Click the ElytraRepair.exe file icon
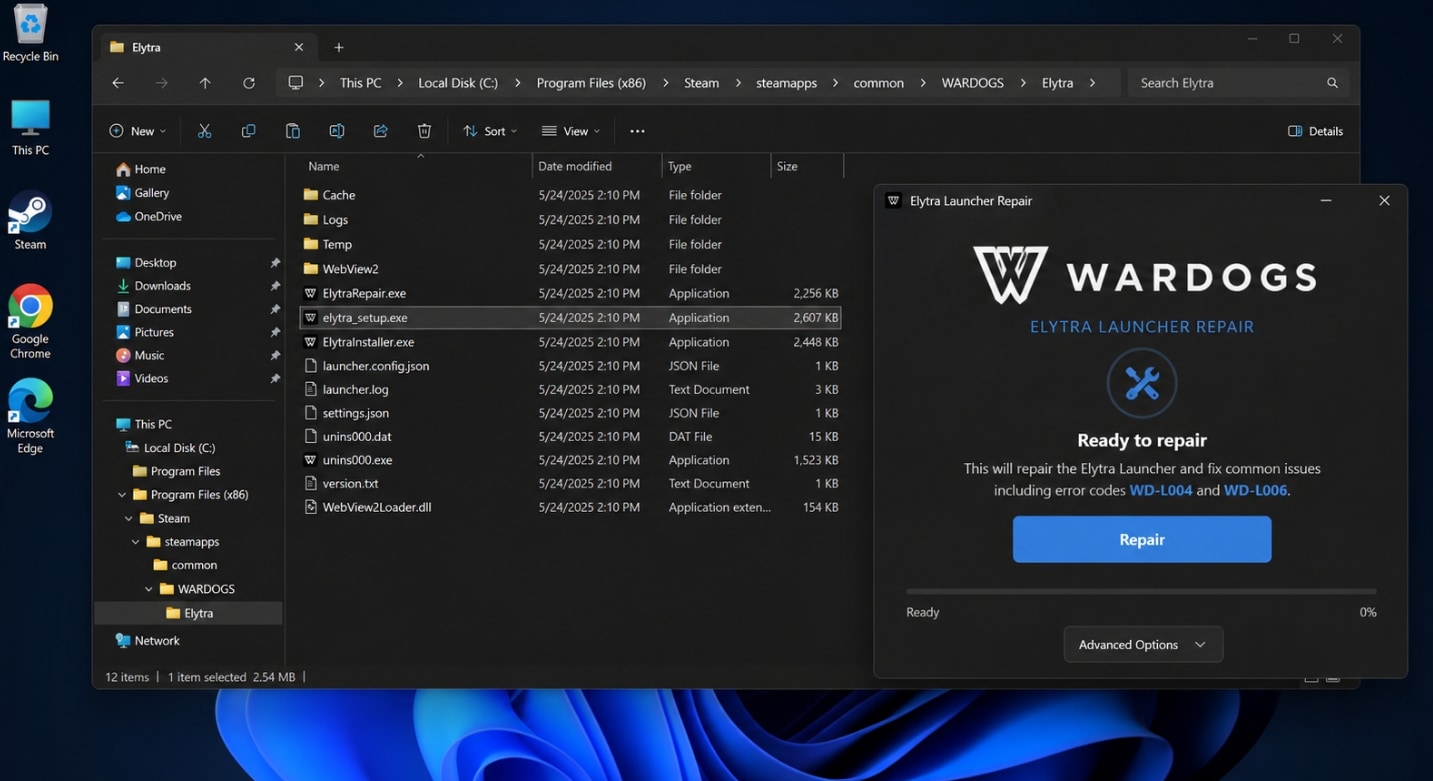The image size is (1433, 781). (311, 293)
